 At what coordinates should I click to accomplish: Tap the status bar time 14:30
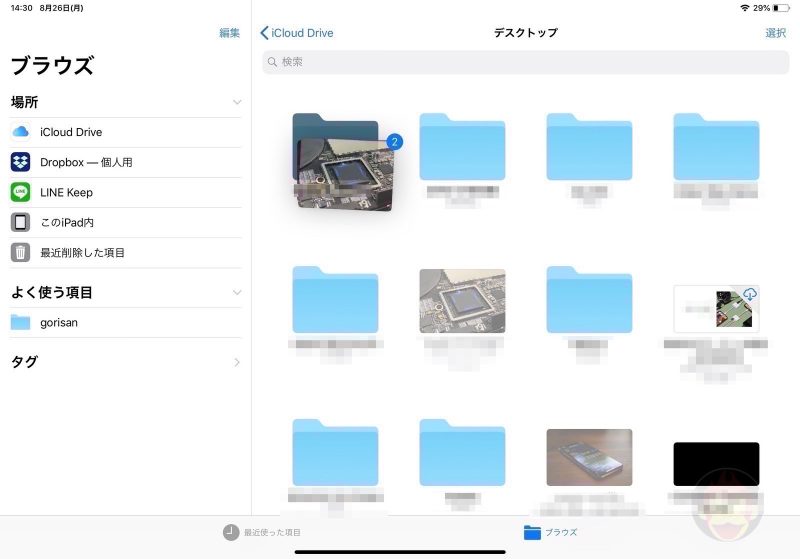click(x=21, y=8)
